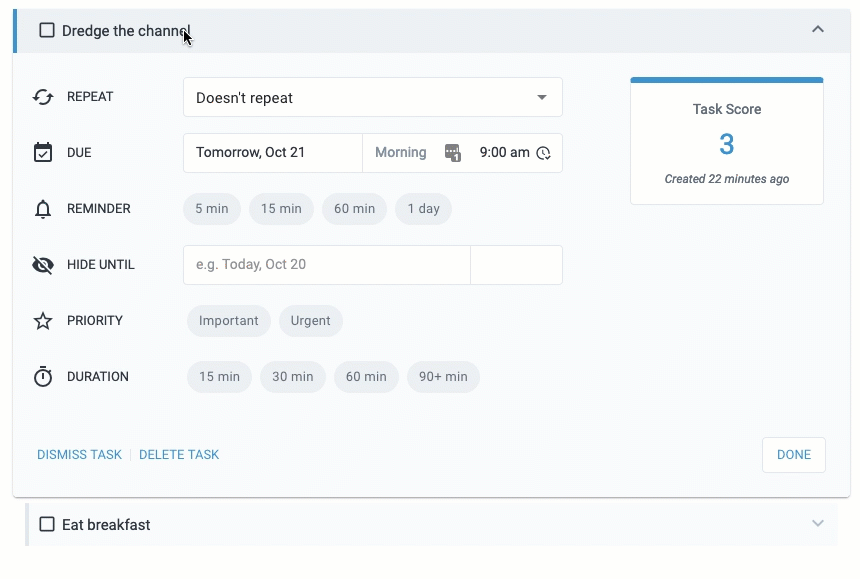Click the priority star icon

click(43, 321)
